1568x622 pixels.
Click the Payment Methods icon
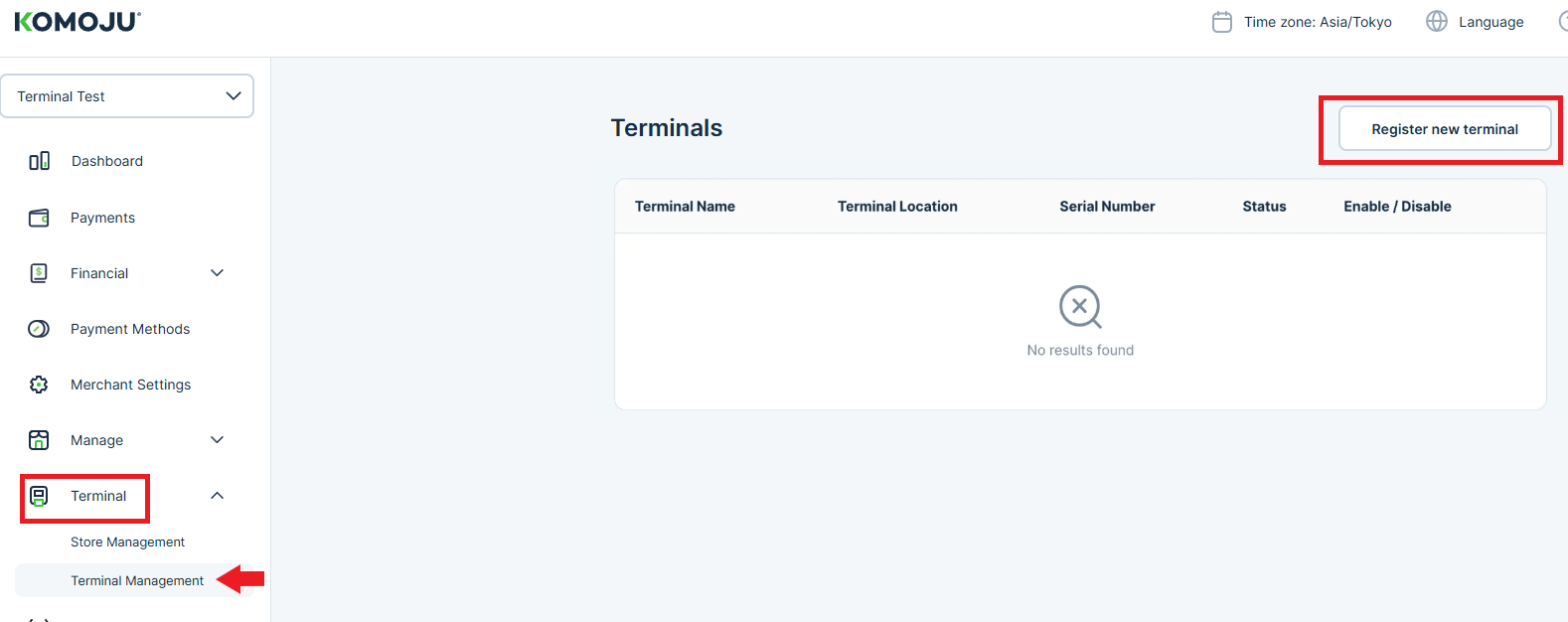[x=40, y=329]
